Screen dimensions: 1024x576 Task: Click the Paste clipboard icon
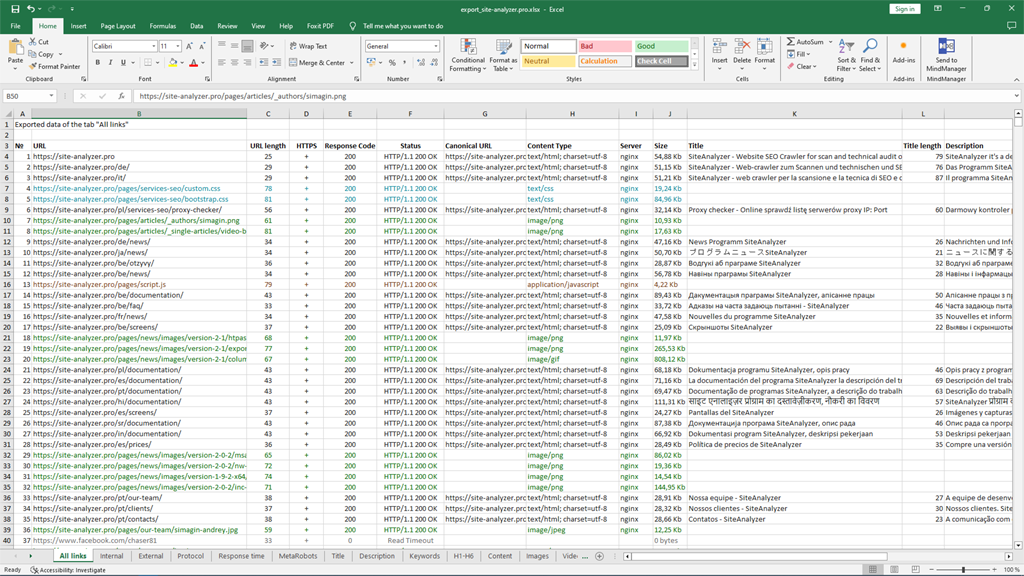15,48
